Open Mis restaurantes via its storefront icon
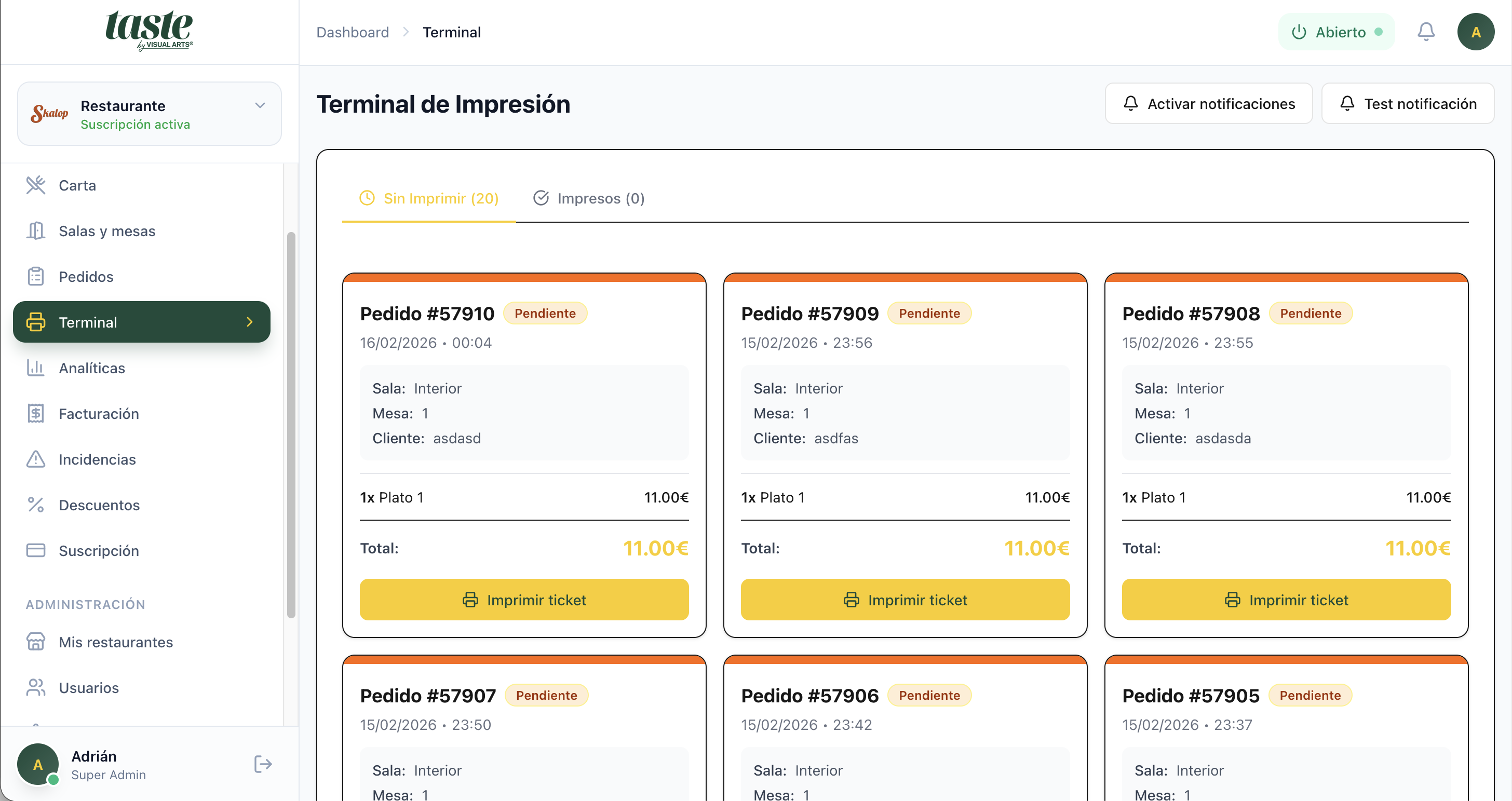The height and width of the screenshot is (801, 1512). pos(36,642)
